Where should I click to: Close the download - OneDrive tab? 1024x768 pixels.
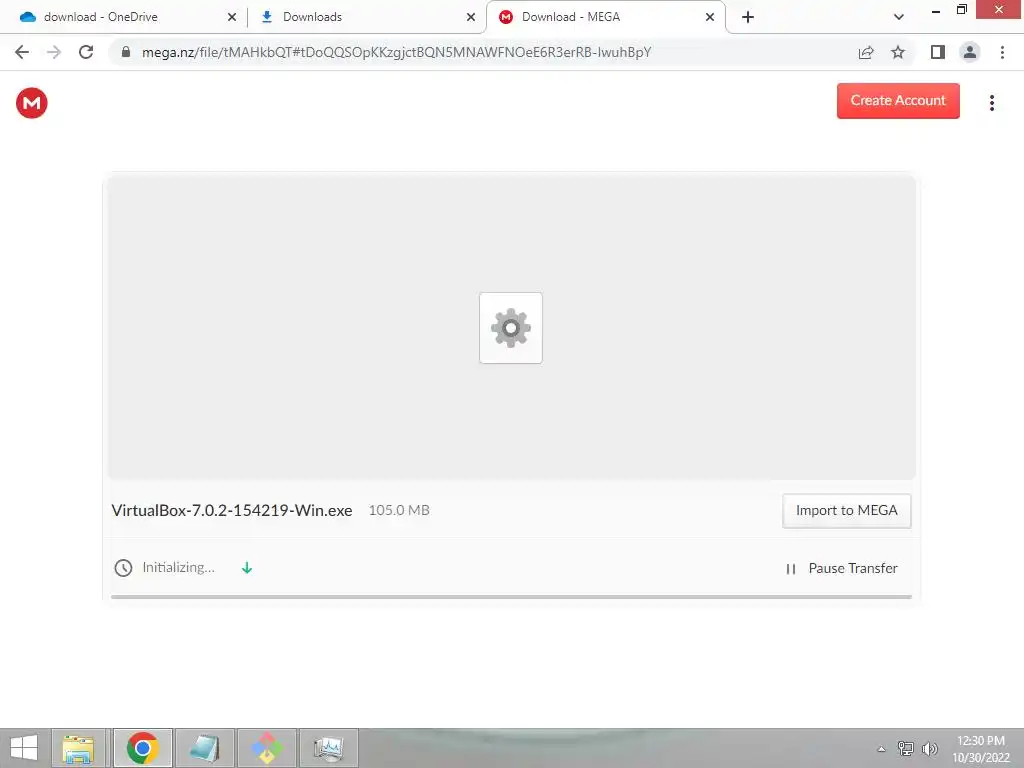(231, 17)
